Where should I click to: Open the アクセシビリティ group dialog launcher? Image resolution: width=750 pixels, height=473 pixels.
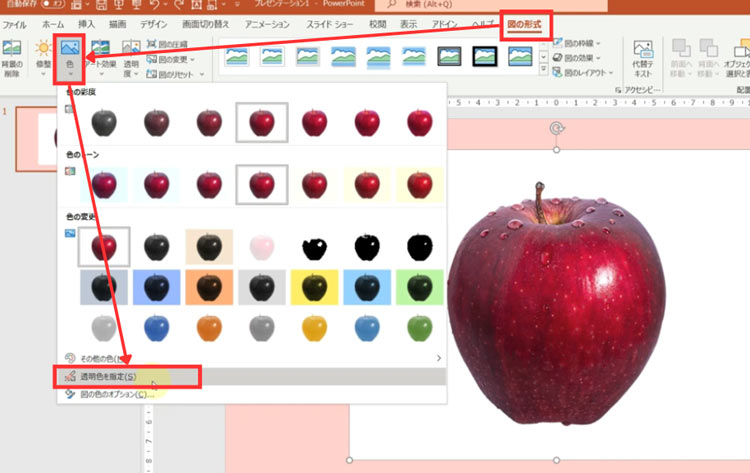pyautogui.click(x=618, y=90)
